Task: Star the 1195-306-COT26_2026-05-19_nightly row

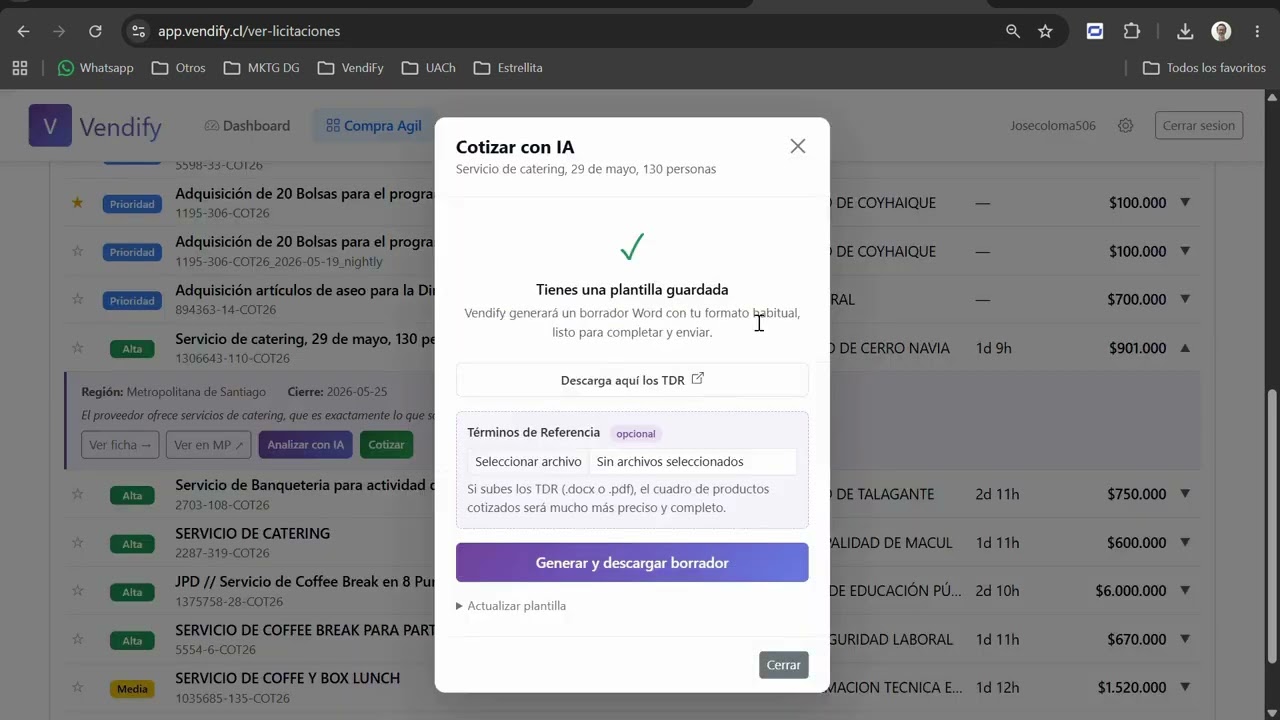Action: click(x=77, y=251)
